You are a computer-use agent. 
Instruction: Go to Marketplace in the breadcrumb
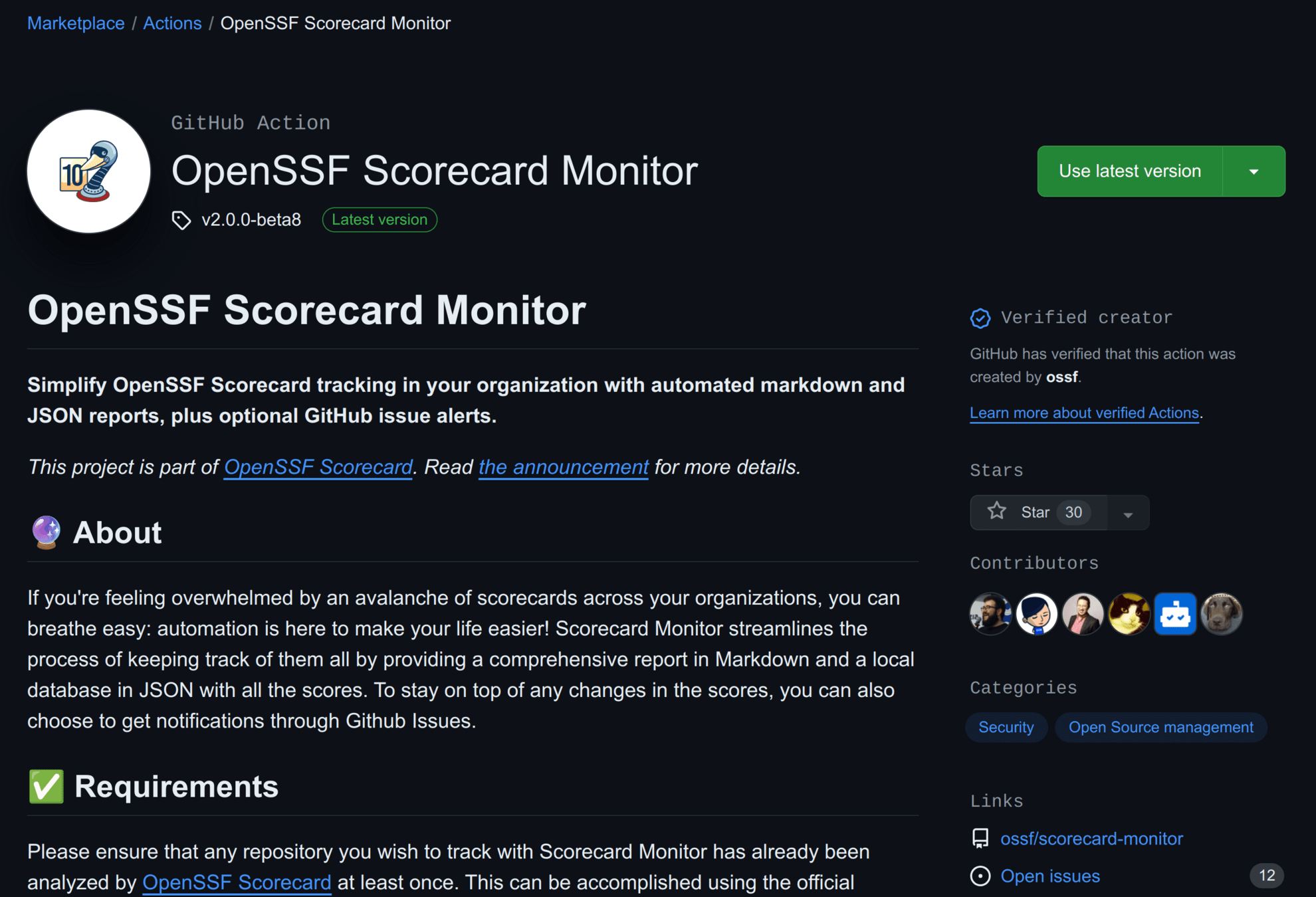[76, 23]
